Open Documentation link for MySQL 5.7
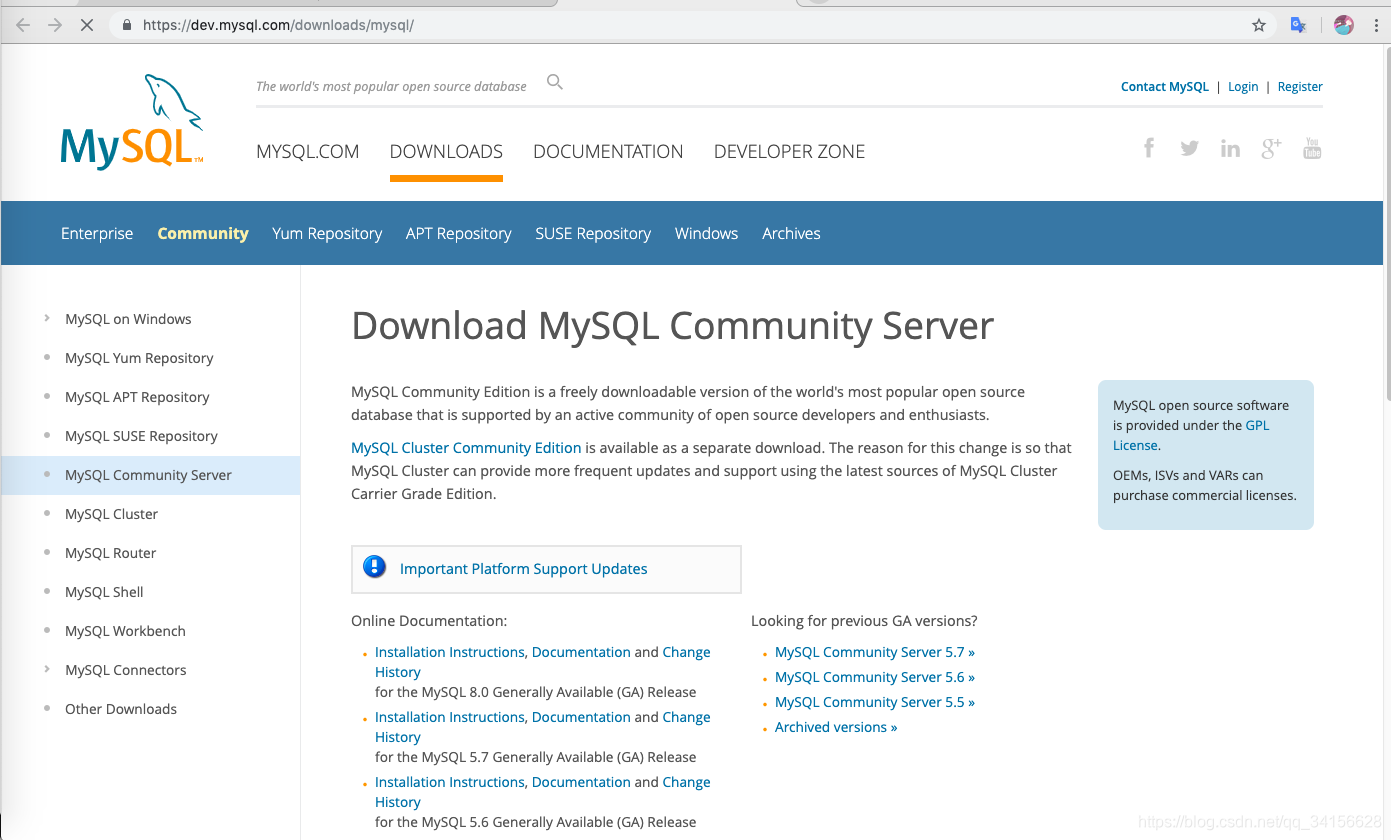The height and width of the screenshot is (840, 1391). [x=581, y=717]
